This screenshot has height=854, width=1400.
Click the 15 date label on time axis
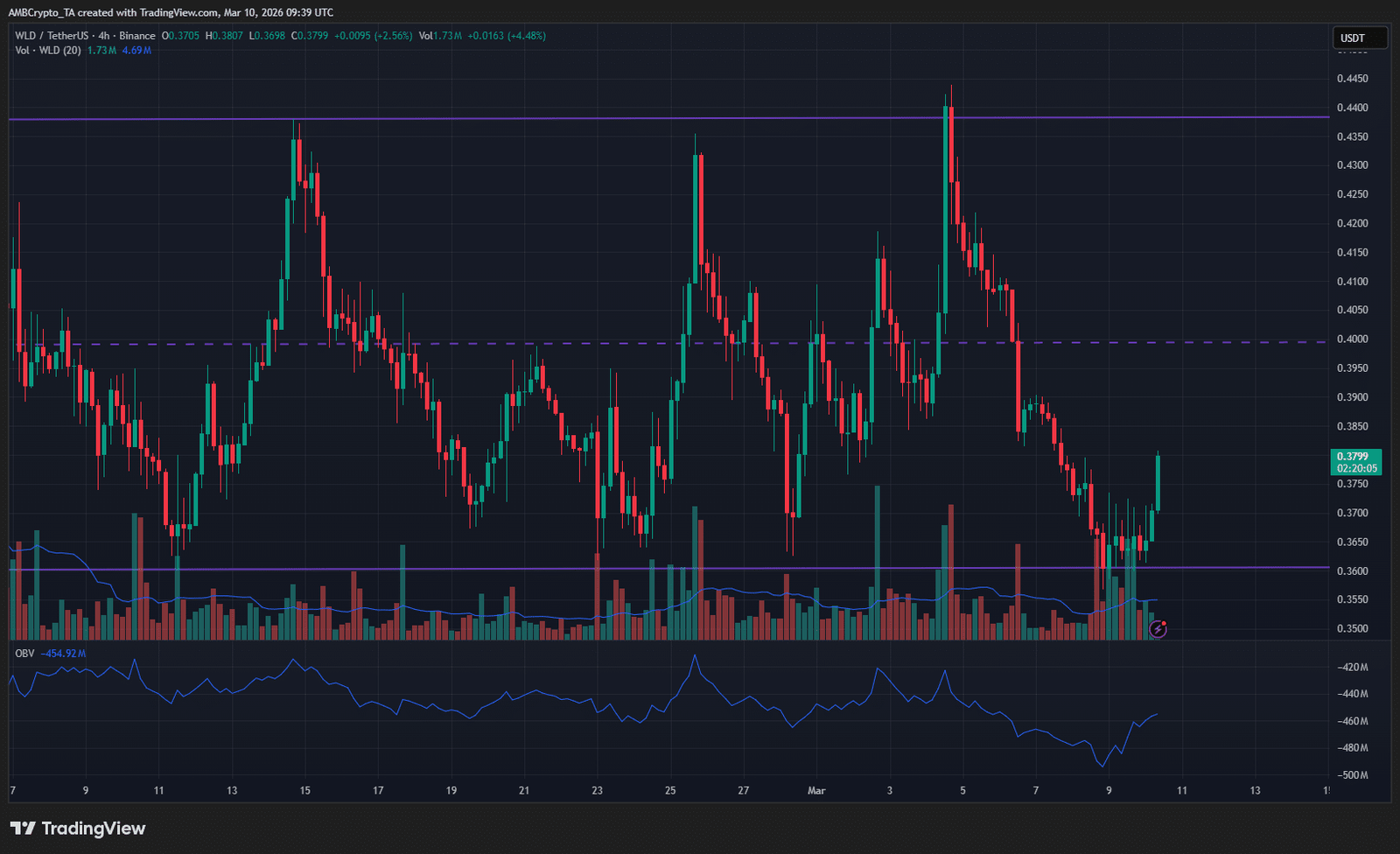tap(304, 791)
